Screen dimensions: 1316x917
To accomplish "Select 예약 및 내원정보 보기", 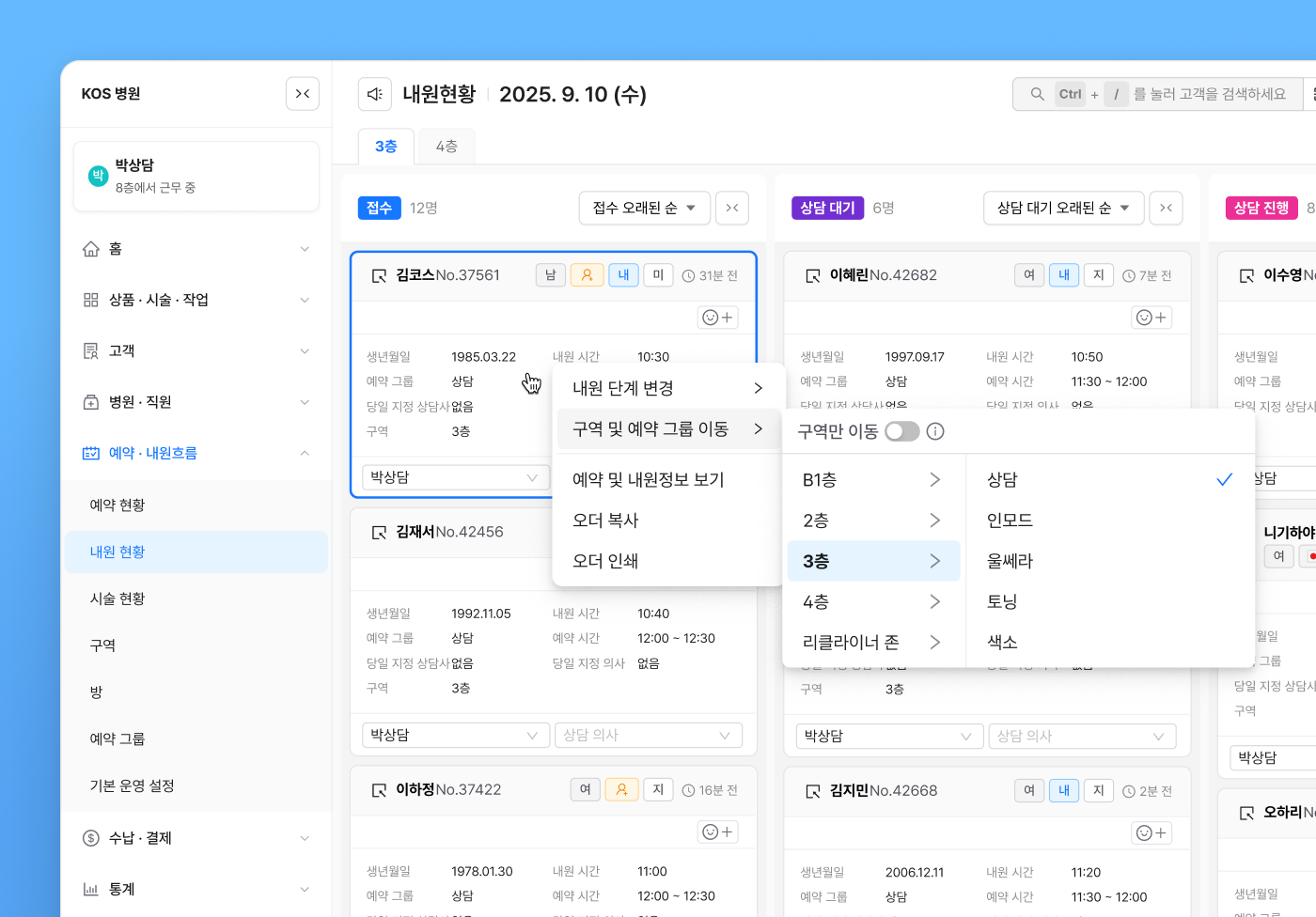I will click(x=668, y=479).
